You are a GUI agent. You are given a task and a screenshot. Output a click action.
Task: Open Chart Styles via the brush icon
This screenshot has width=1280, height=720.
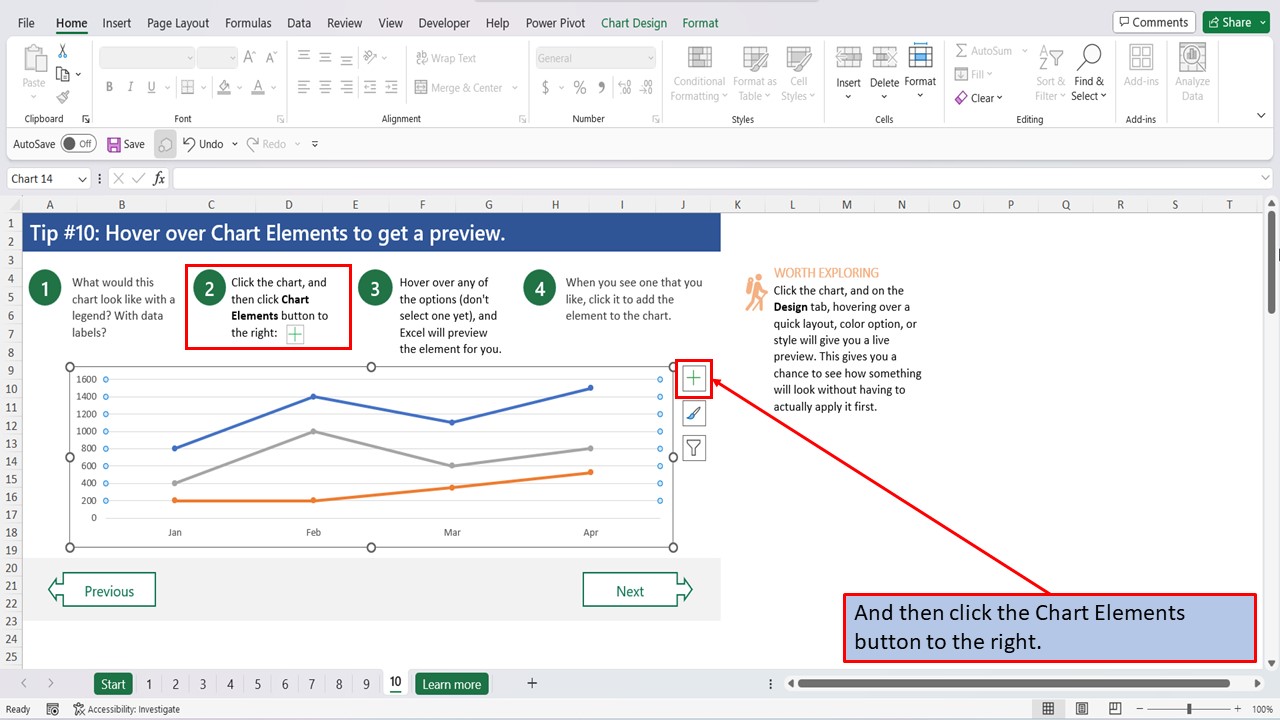693,412
